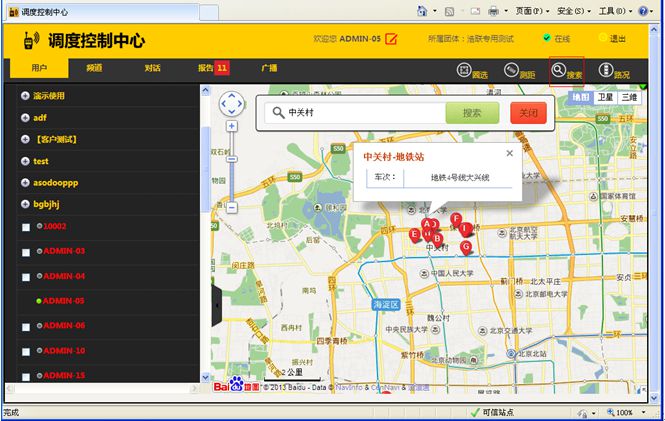Switch map view to 三维 3D

[x=629, y=98]
